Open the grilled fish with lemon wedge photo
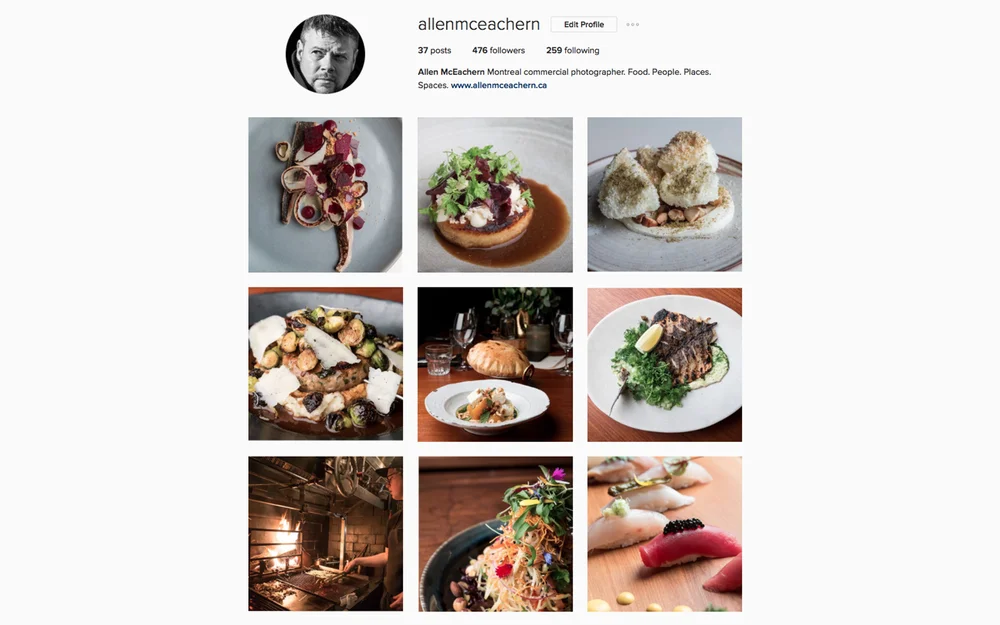 tap(665, 364)
